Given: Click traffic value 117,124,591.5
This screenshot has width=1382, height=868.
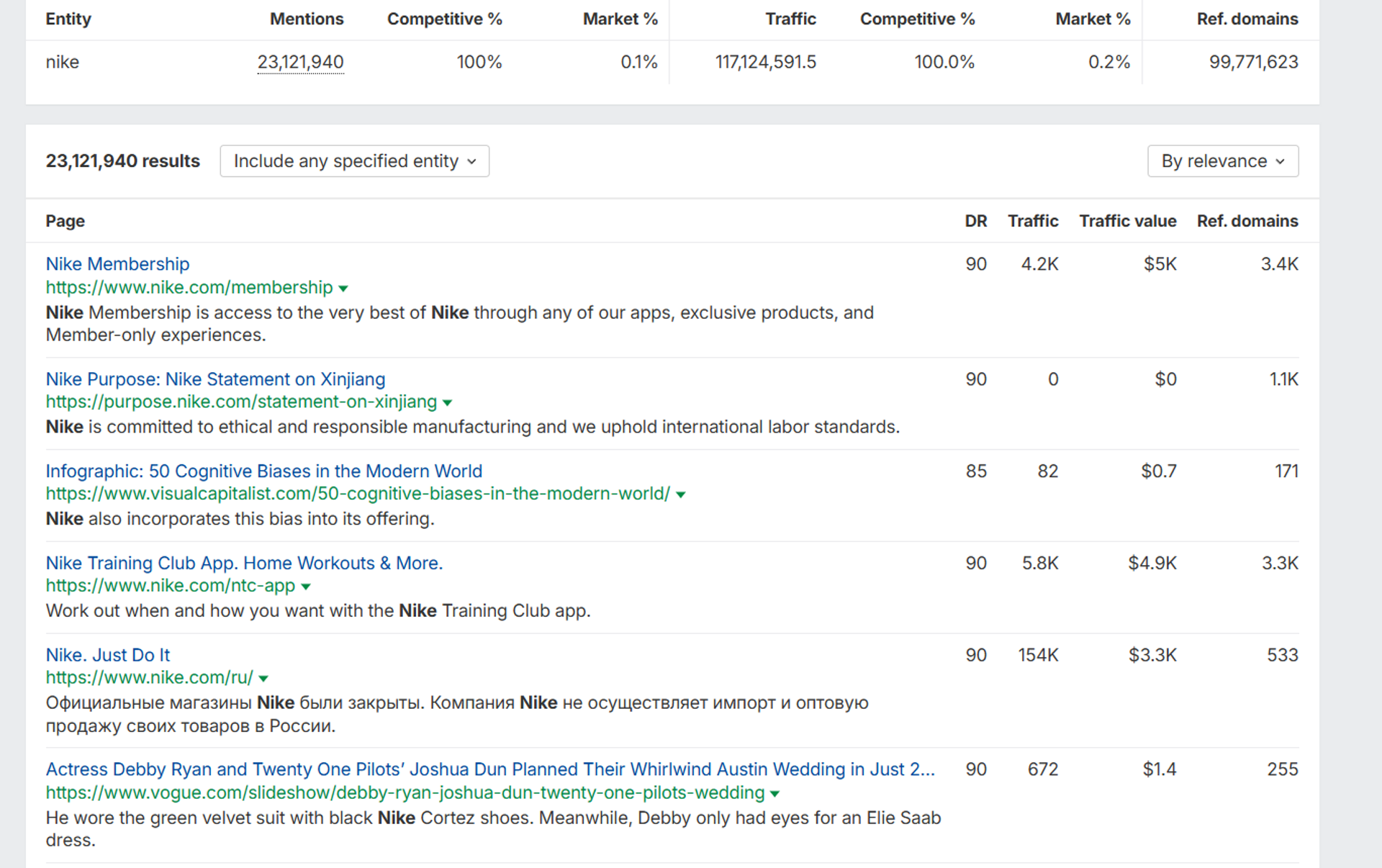Looking at the screenshot, I should pos(766,63).
